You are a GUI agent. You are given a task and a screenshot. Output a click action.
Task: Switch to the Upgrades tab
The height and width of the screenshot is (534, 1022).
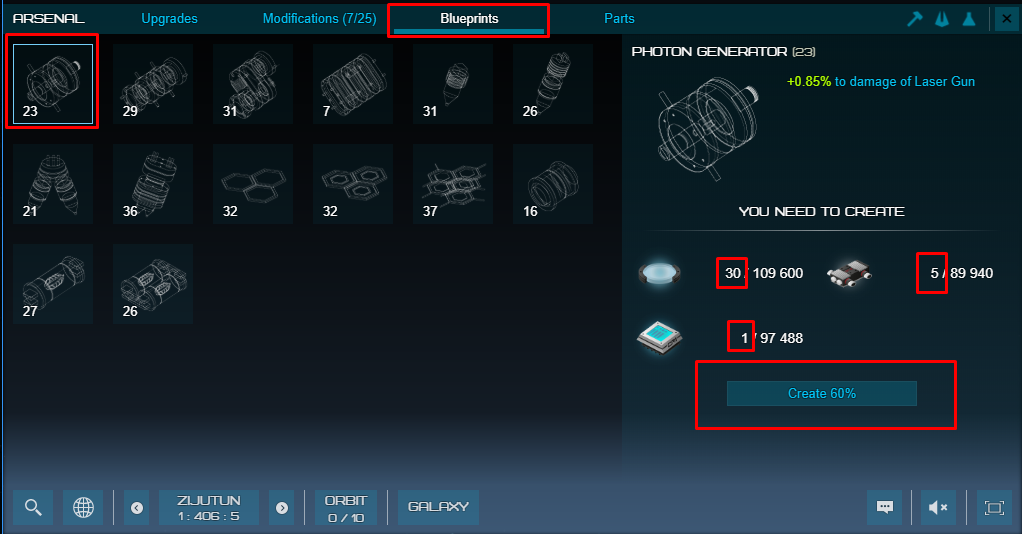(x=169, y=18)
